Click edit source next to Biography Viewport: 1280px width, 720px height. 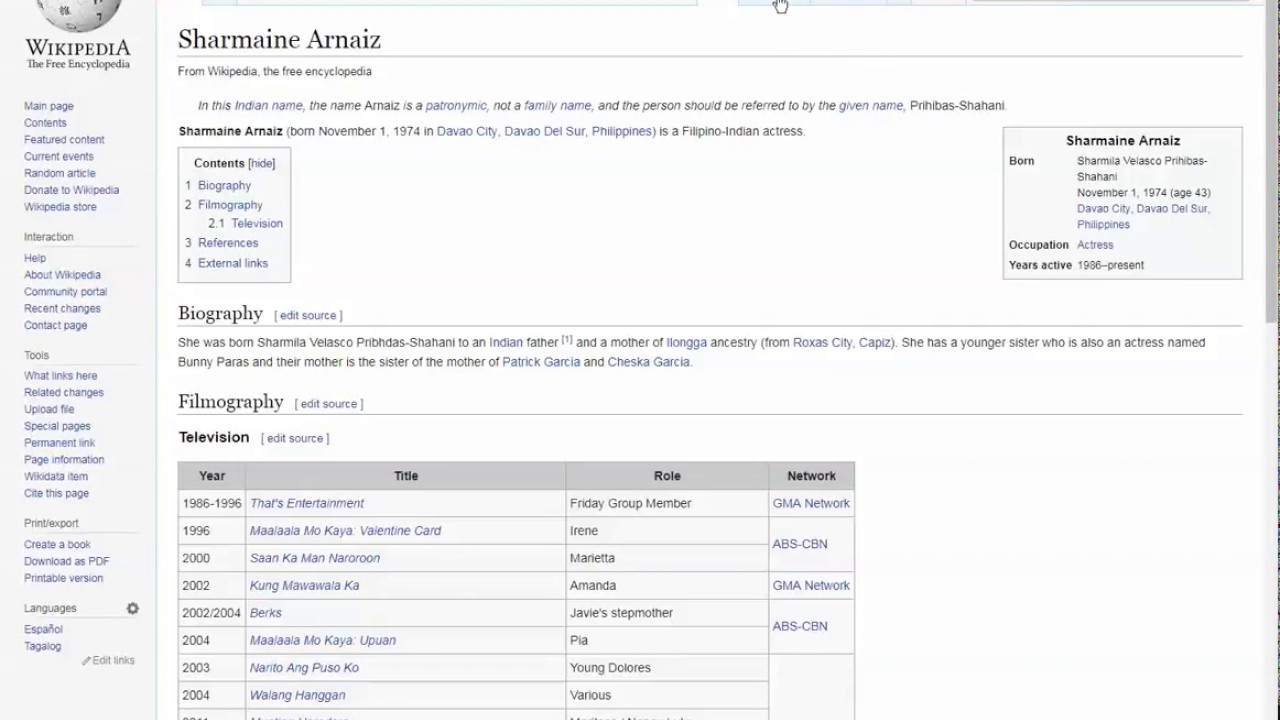point(308,315)
